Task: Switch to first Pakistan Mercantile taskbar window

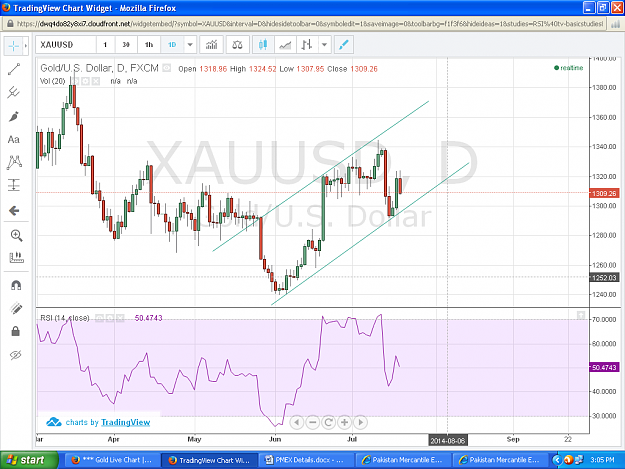Action: coord(402,460)
